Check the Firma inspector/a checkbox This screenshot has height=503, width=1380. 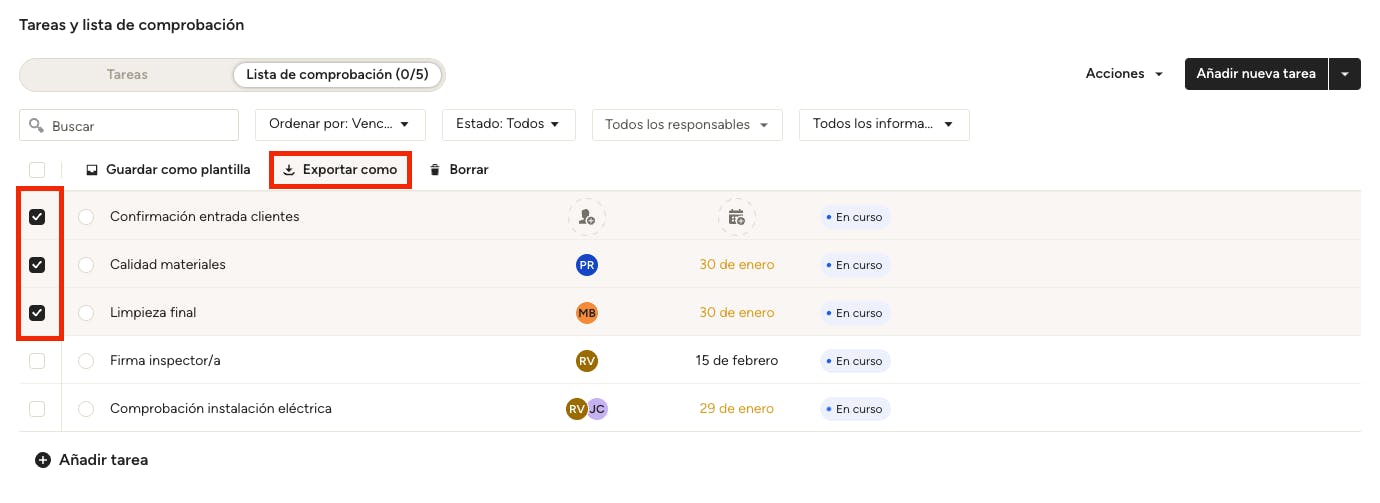point(37,361)
